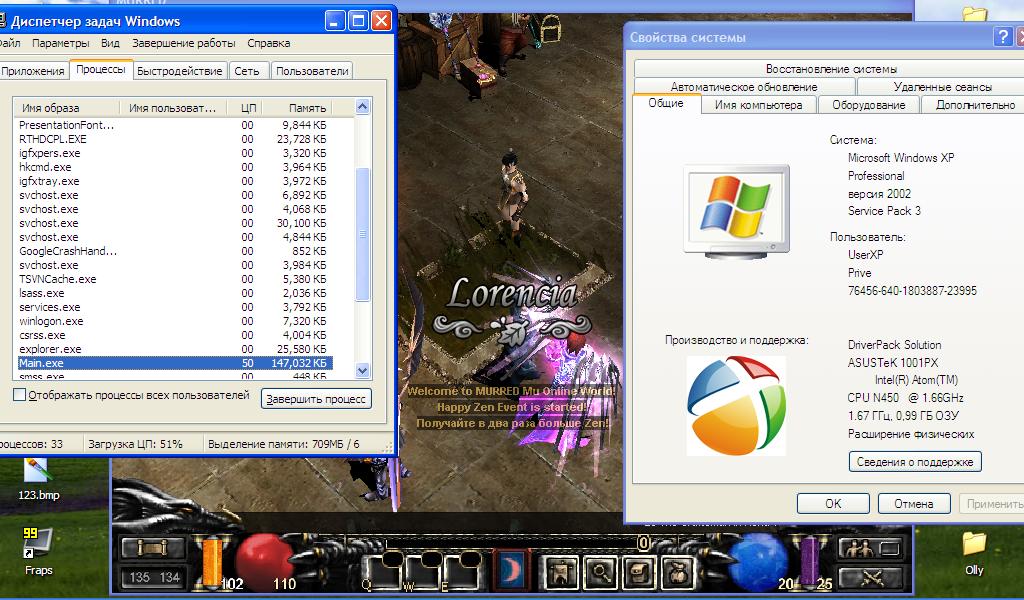The height and width of the screenshot is (600, 1024).
Task: Open the Файл menu in Task Manager
Action: [9, 43]
